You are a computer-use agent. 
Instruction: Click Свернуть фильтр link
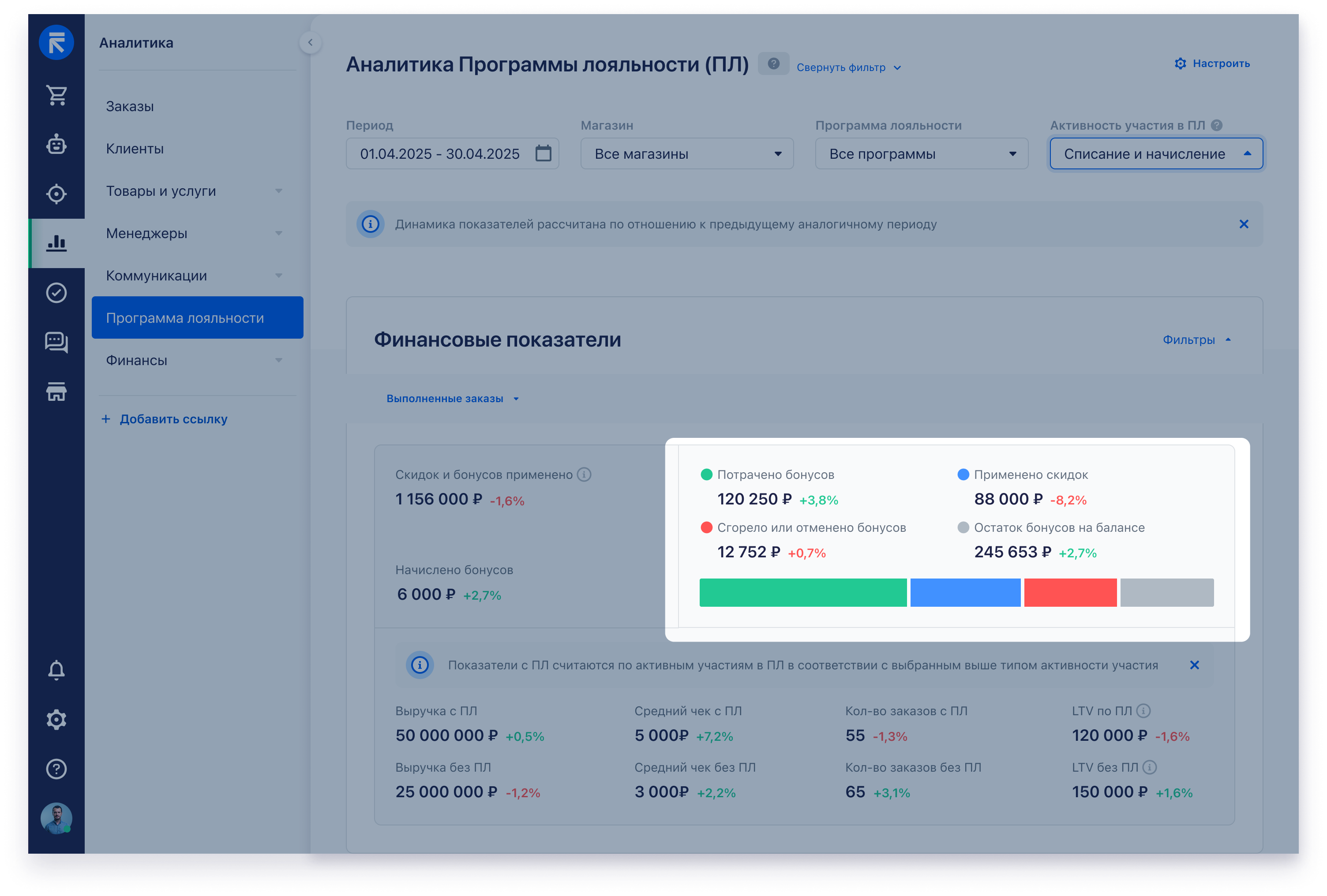[x=848, y=67]
